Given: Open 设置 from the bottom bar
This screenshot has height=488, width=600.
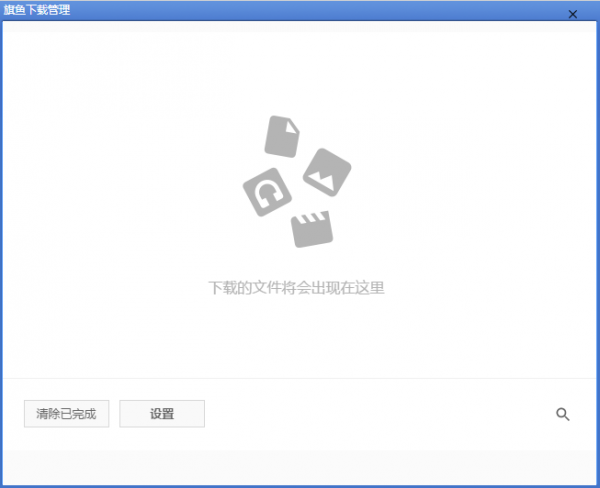Looking at the screenshot, I should pyautogui.click(x=162, y=414).
